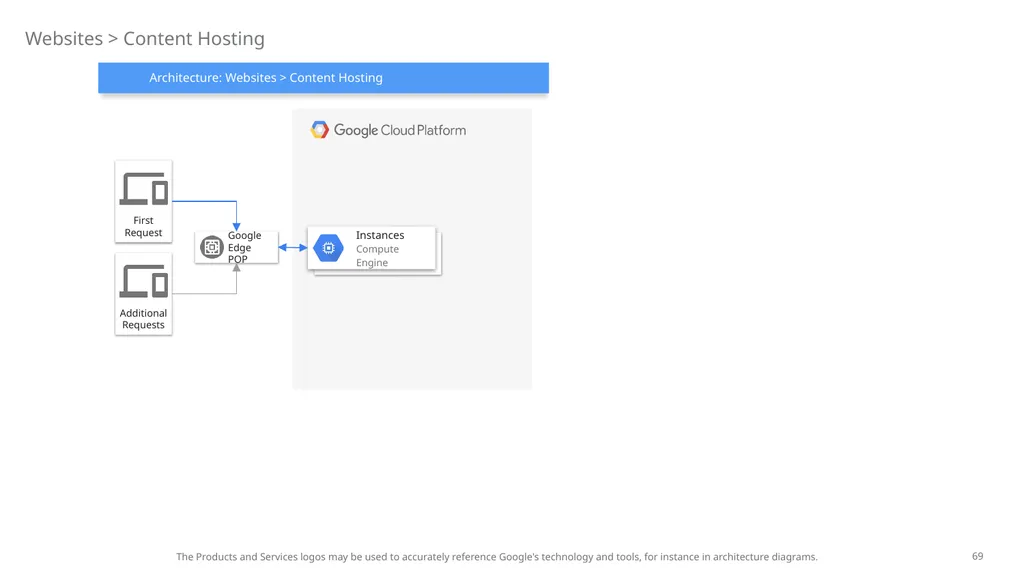Screen dimensions: 1024x576
Task: Click the blue arrowhead entering Edge POP
Action: (236, 227)
